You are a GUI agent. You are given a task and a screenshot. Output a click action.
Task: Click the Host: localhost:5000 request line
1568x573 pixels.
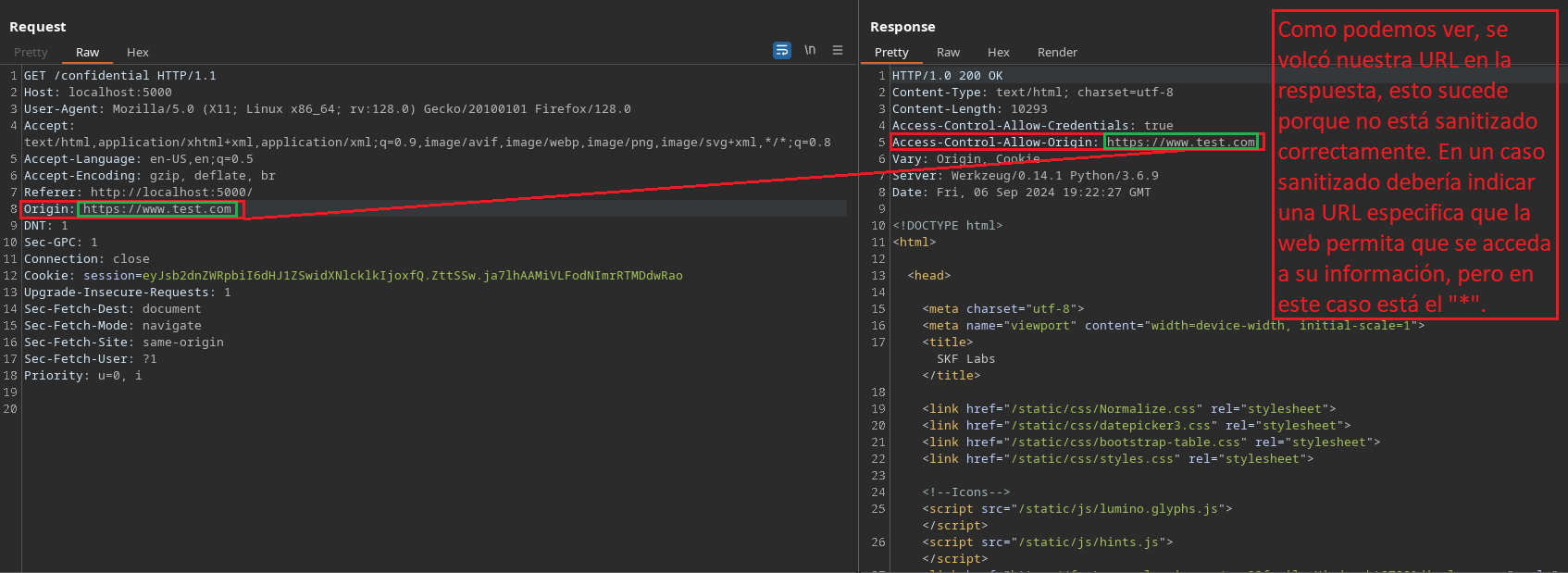[x=98, y=93]
